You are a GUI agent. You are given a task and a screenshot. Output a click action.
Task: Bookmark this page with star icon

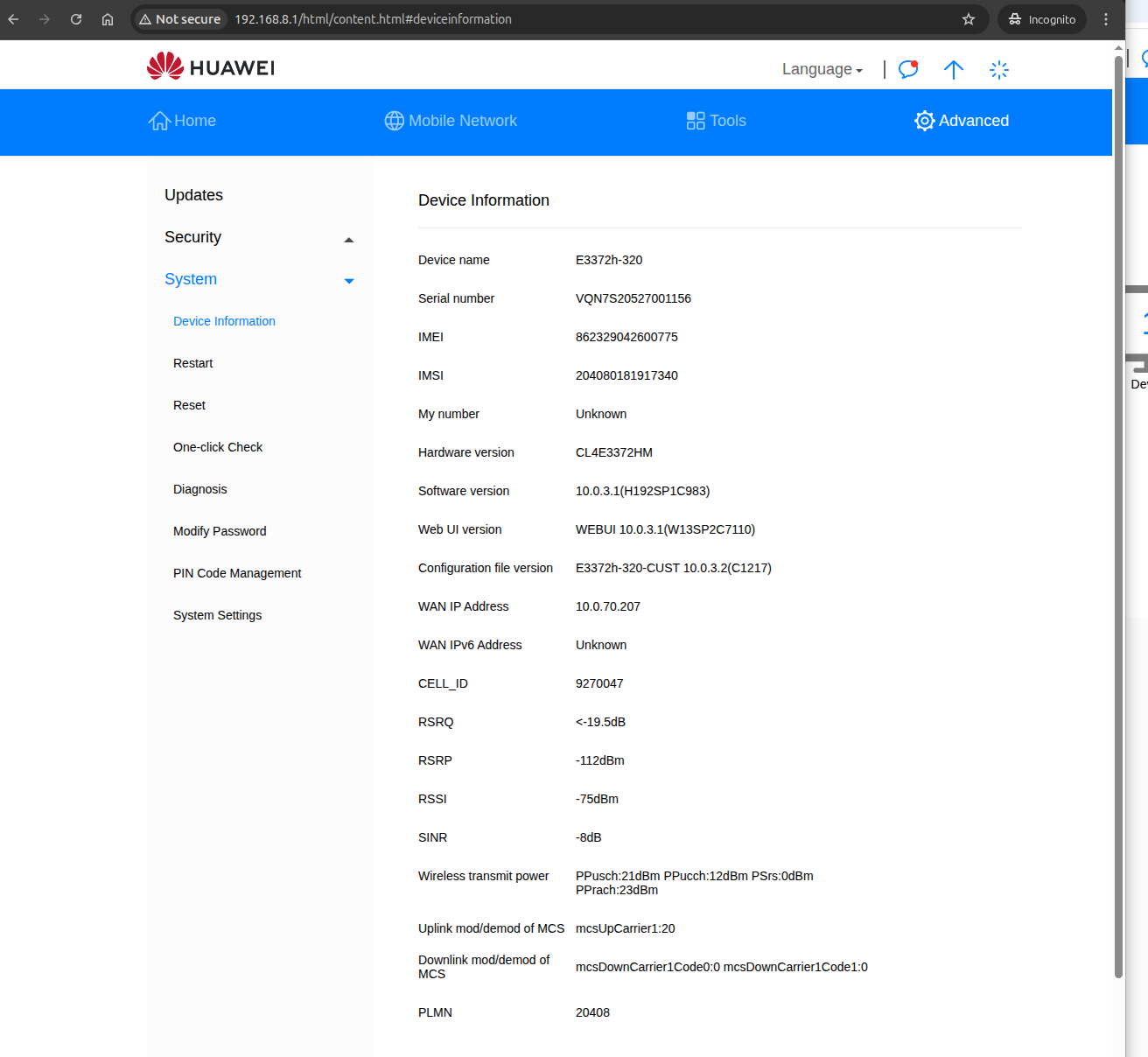tap(969, 19)
